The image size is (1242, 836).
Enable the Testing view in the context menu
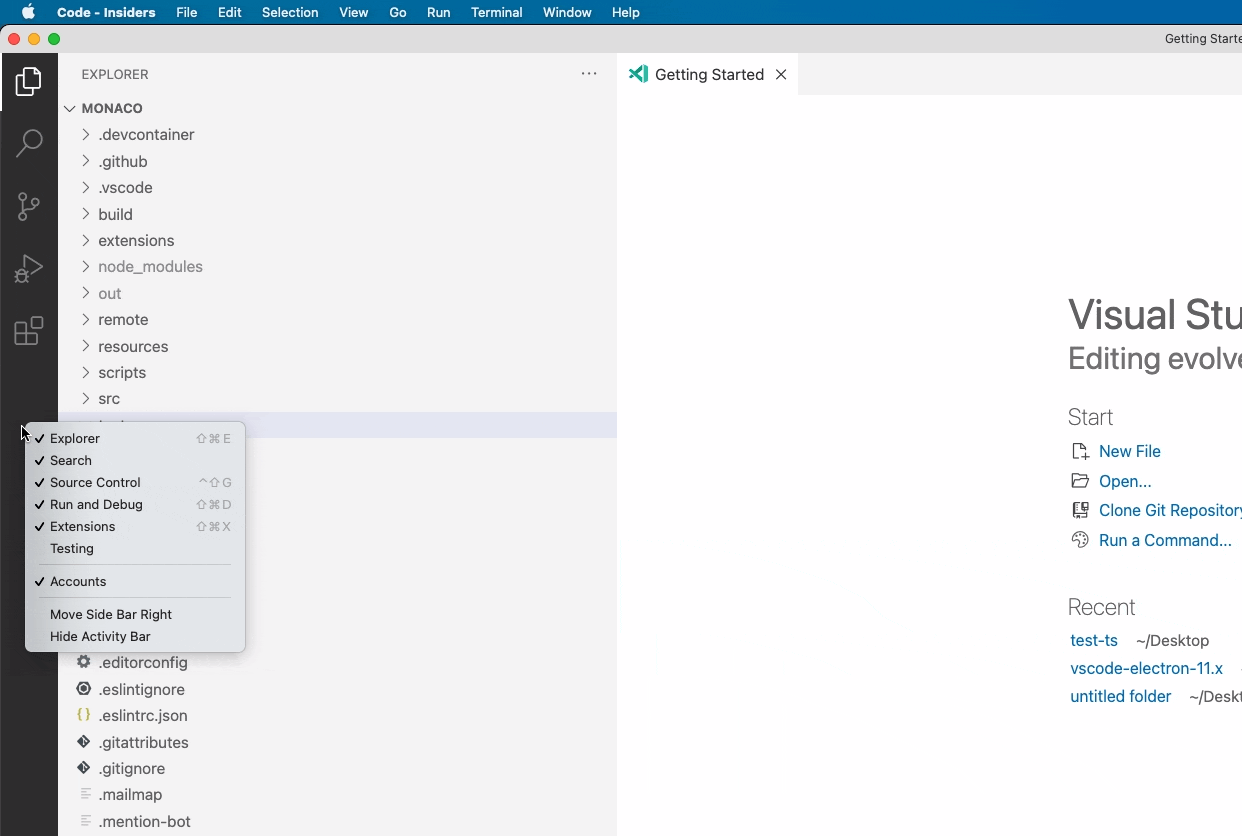(x=71, y=548)
